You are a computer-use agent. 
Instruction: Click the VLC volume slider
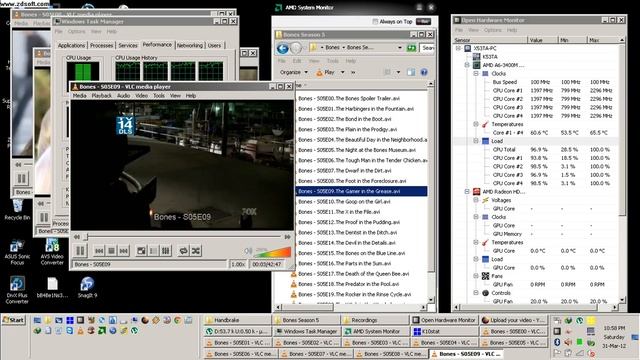(x=273, y=251)
